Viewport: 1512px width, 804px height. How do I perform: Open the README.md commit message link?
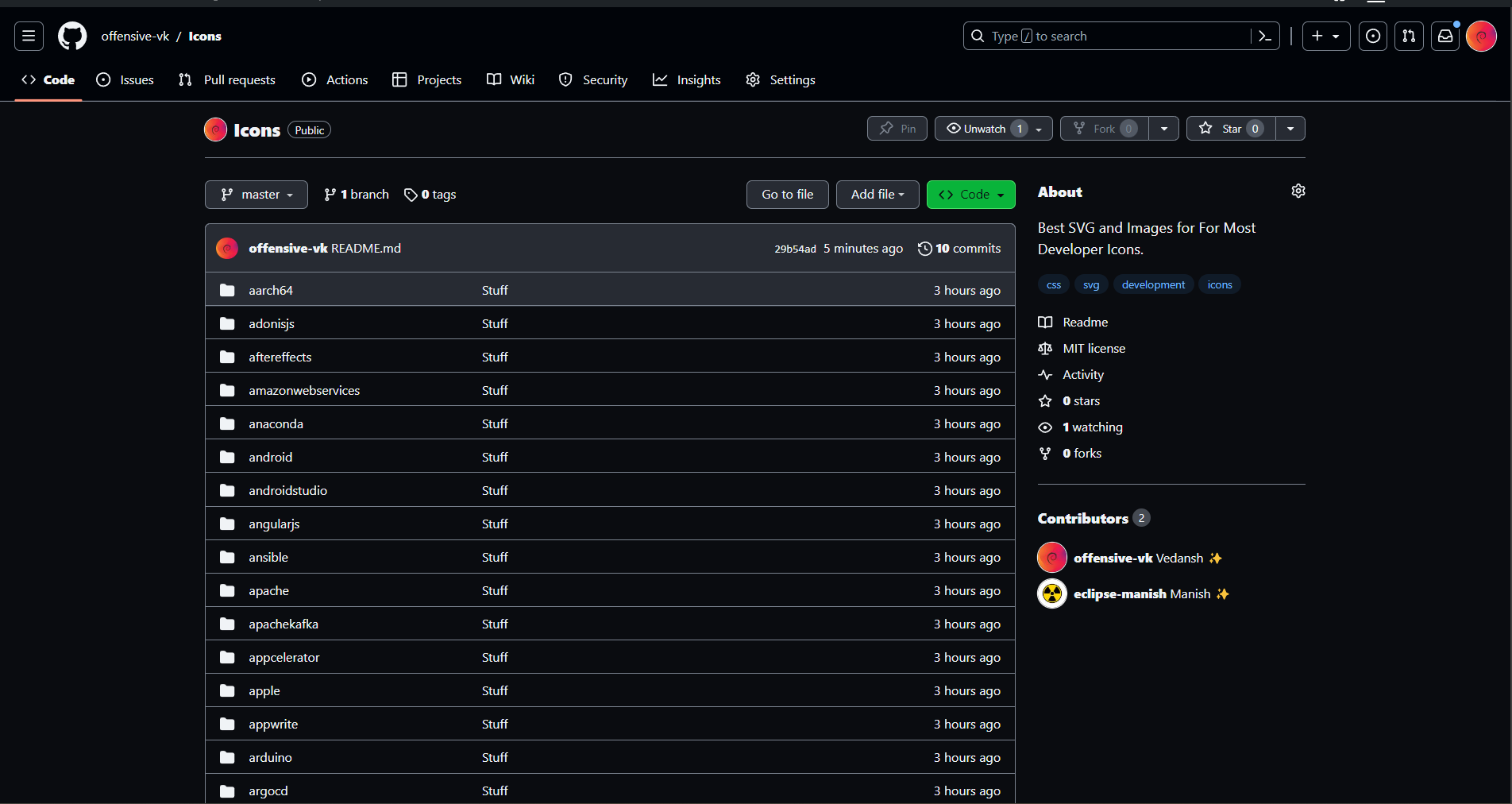pyautogui.click(x=366, y=248)
